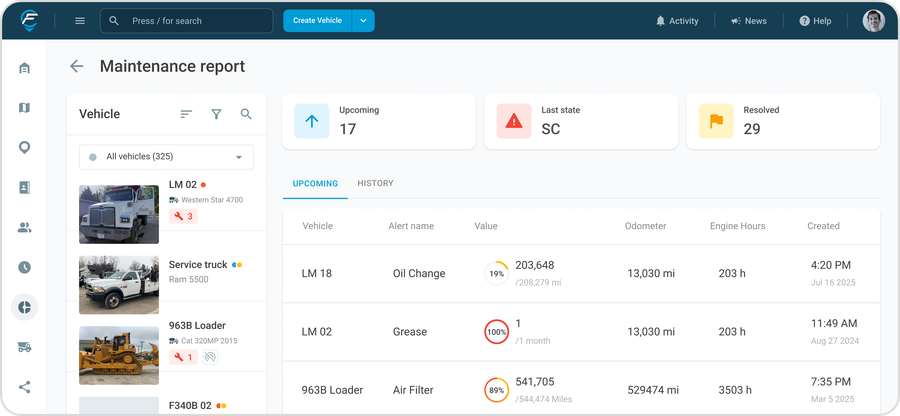The width and height of the screenshot is (900, 416).
Task: Click the Oil Change alert name
Action: click(x=419, y=274)
